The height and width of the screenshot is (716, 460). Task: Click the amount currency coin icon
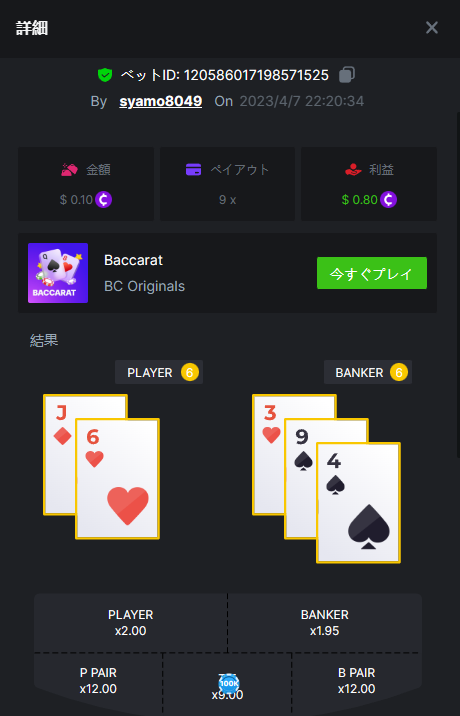104,200
